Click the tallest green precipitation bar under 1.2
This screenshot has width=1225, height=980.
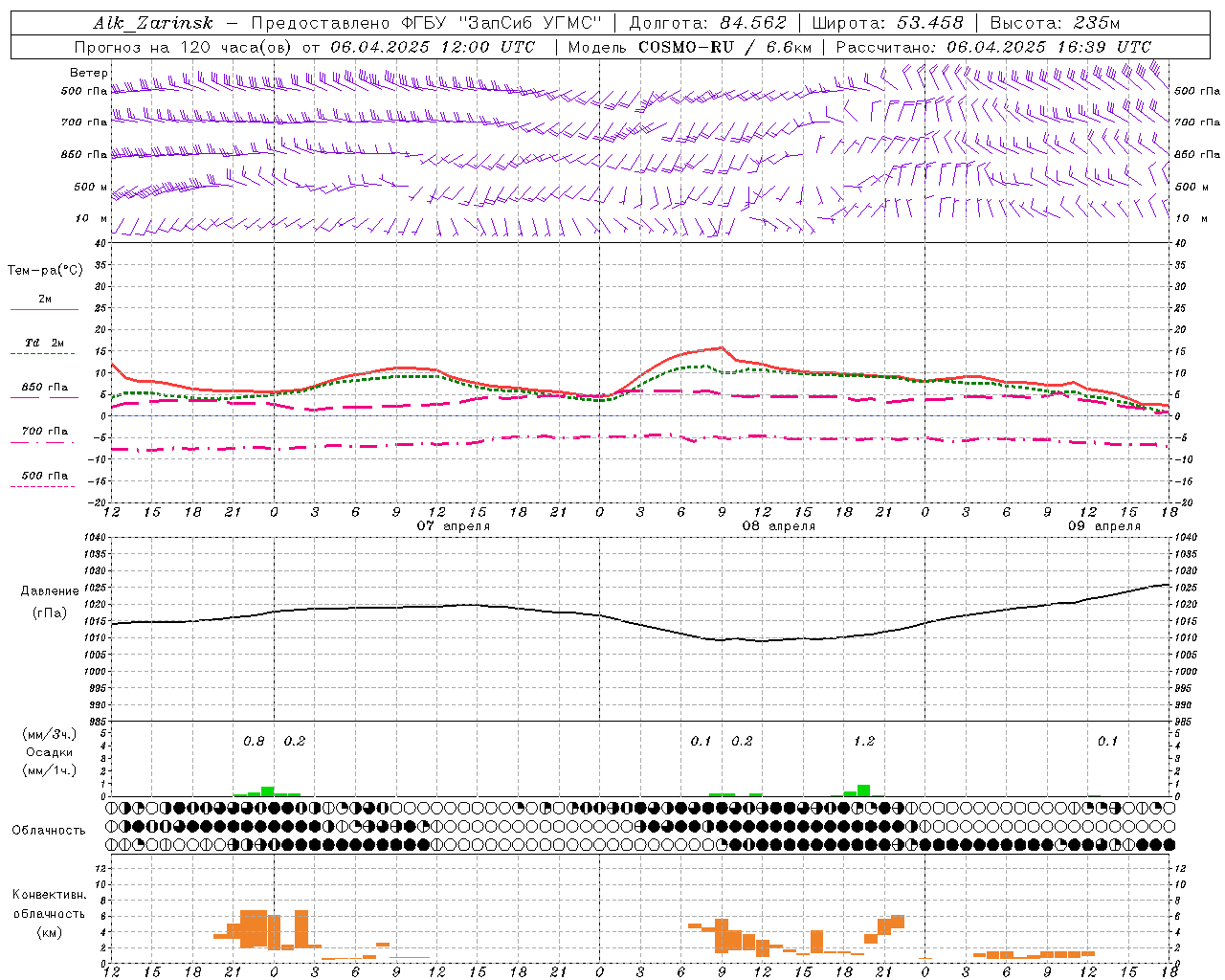[864, 791]
